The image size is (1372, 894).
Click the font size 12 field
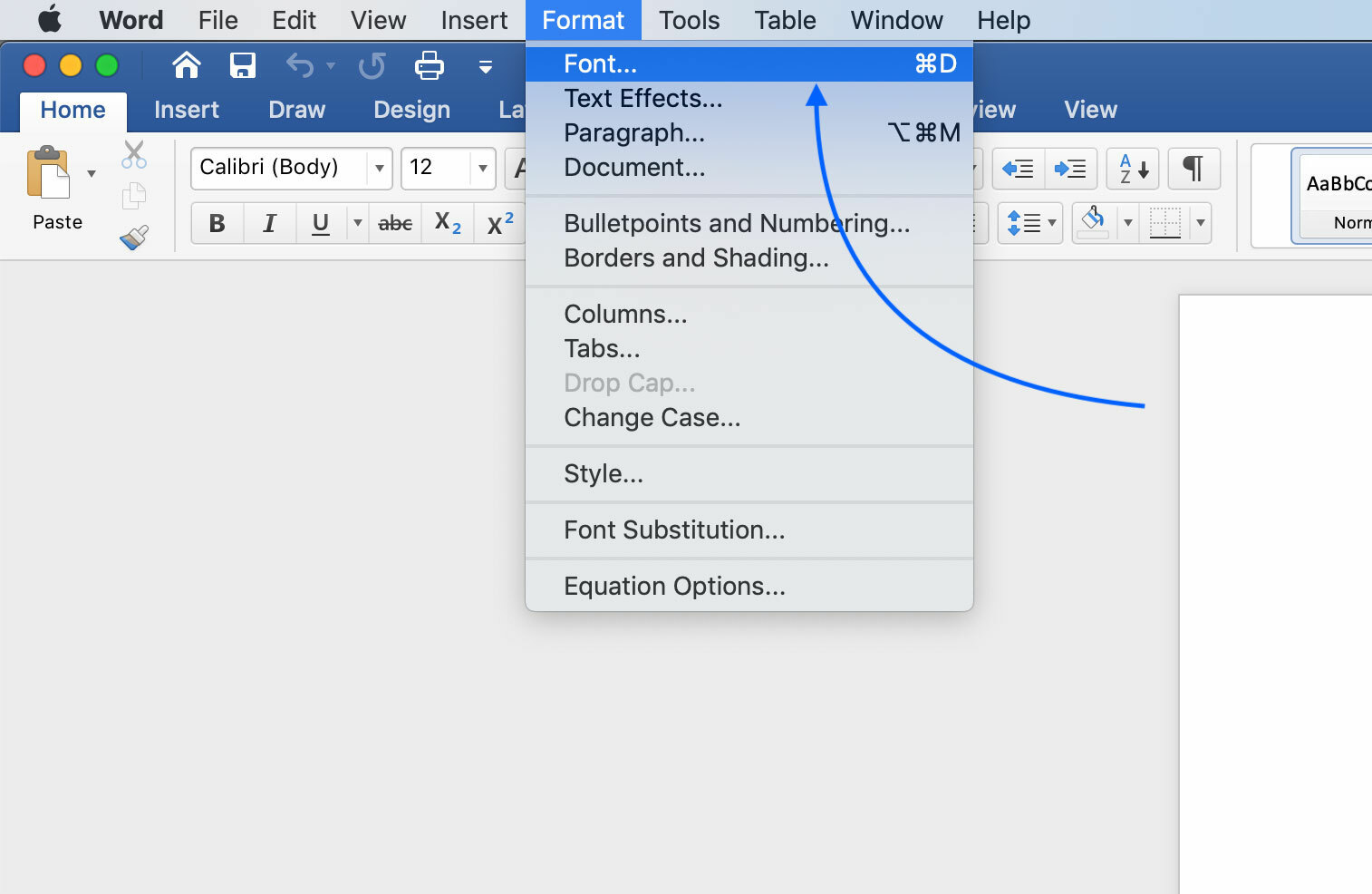tap(436, 168)
